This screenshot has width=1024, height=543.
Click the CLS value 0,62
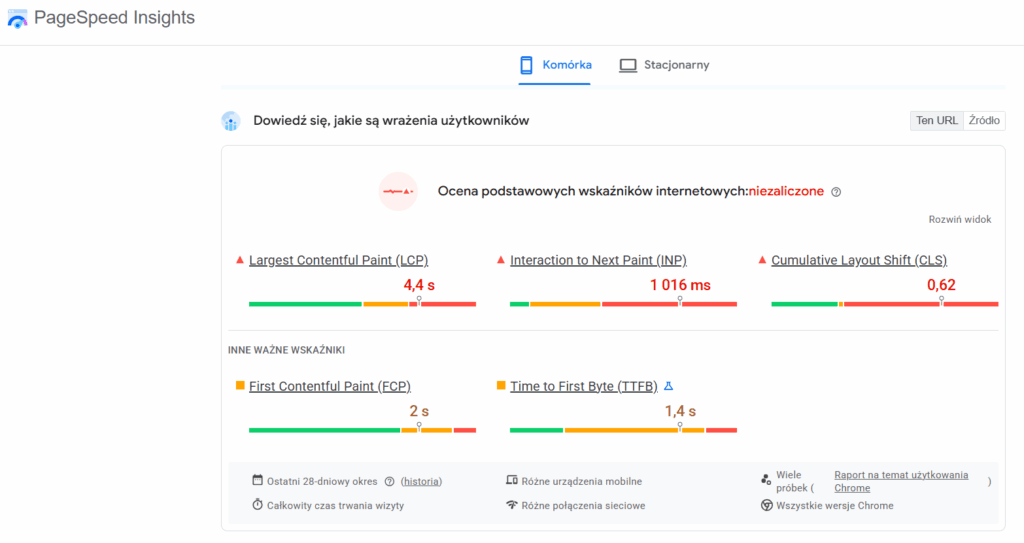coord(941,285)
